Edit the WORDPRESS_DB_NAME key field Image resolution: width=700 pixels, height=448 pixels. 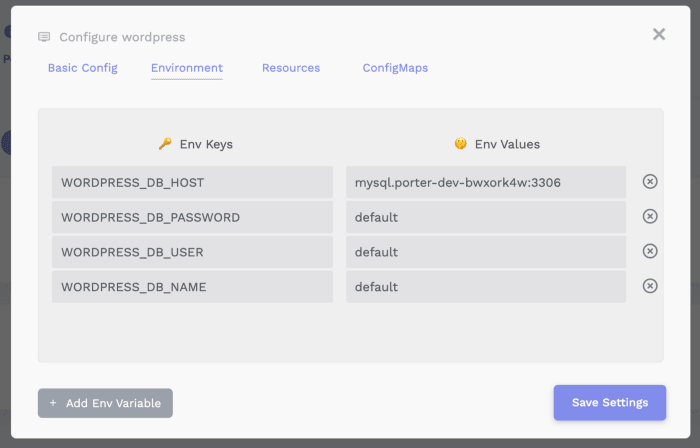(x=192, y=286)
